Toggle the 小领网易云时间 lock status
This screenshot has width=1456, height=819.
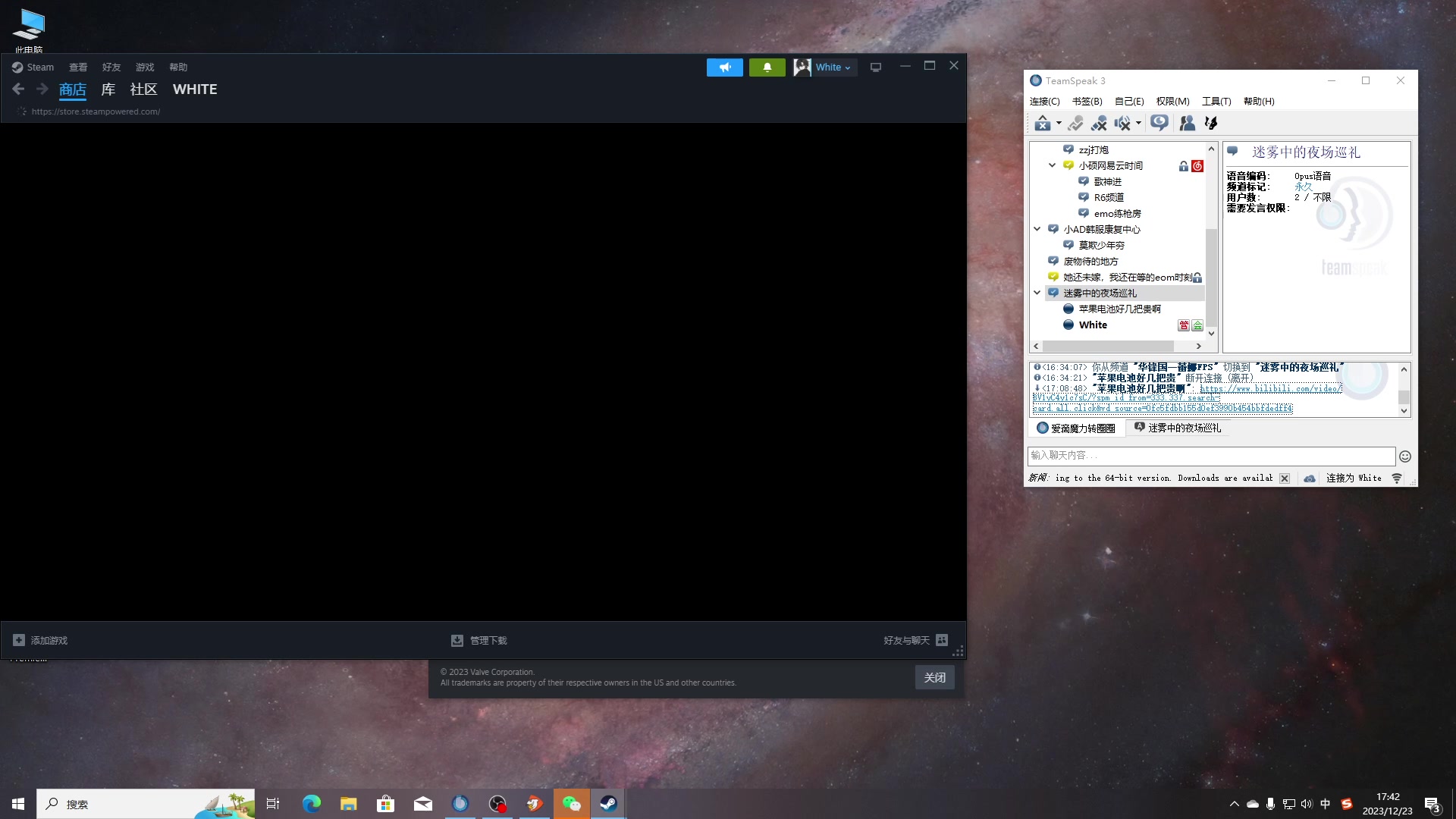[x=1183, y=165]
